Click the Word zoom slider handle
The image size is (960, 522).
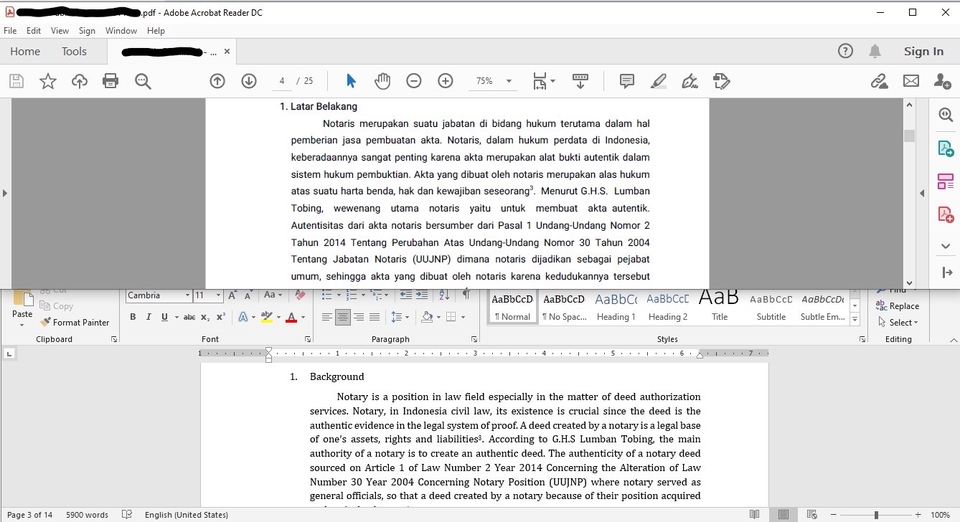coord(876,515)
